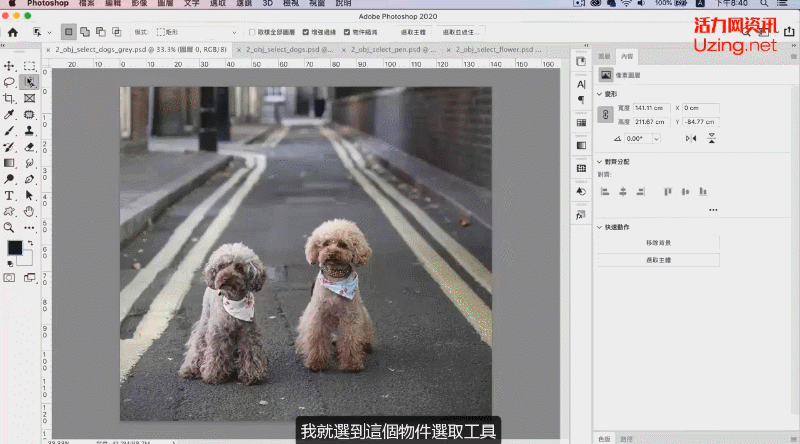The width and height of the screenshot is (800, 444).
Task: Choose Add to Selection mode button
Action: (x=85, y=32)
